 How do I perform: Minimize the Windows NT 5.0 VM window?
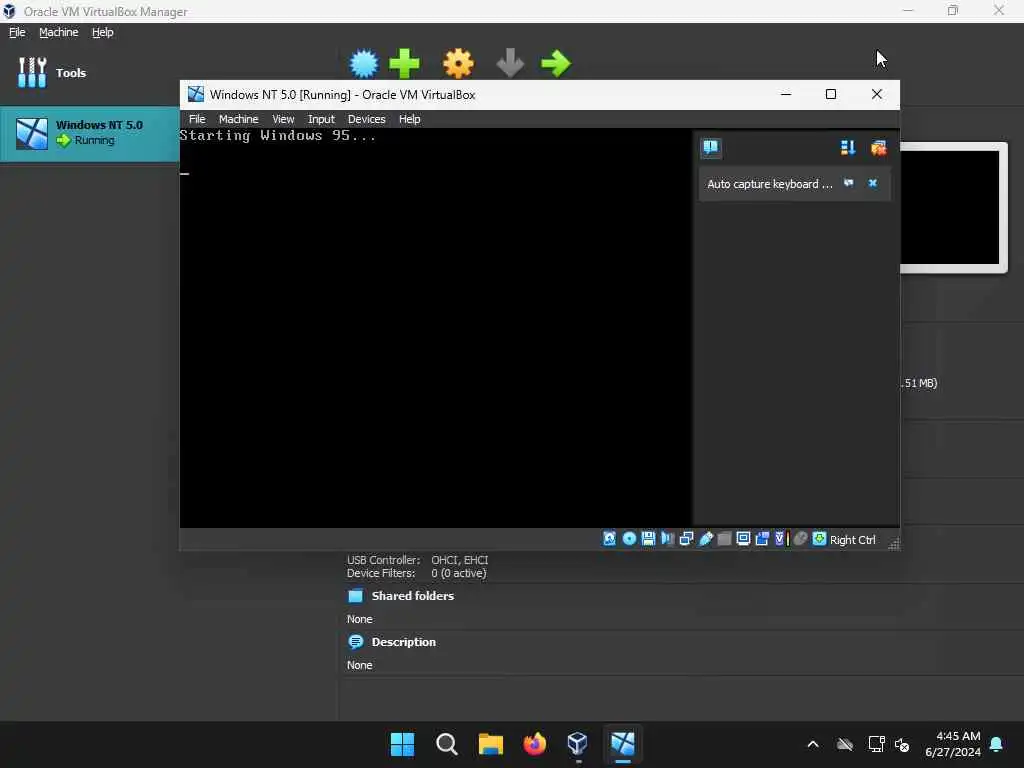[786, 94]
